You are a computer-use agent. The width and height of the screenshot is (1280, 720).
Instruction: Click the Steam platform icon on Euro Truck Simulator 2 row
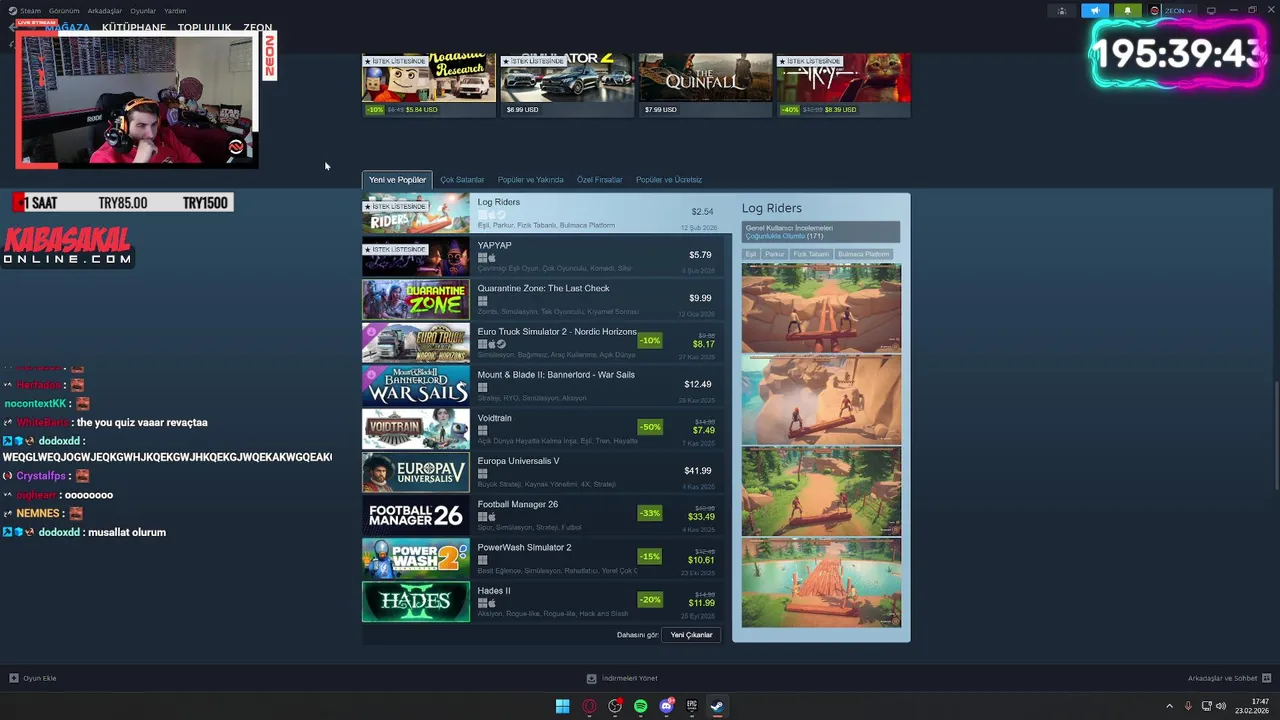pos(502,344)
